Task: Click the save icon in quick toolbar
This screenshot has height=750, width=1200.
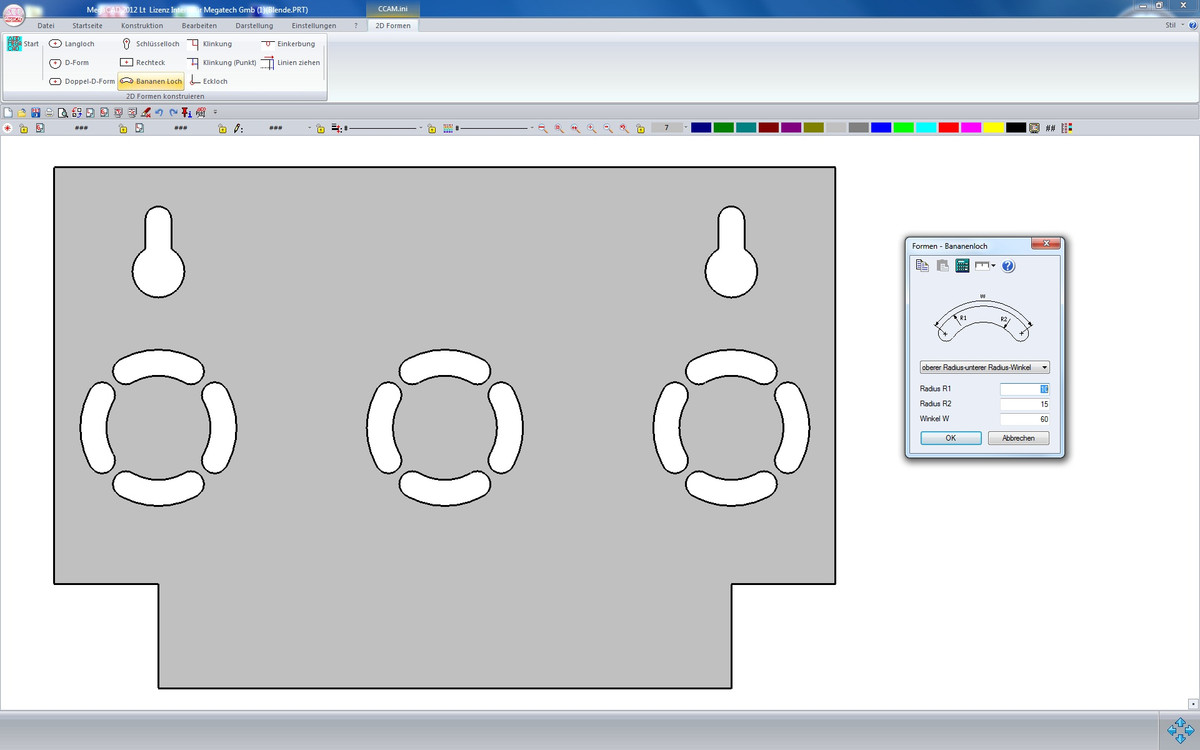Action: pyautogui.click(x=36, y=112)
